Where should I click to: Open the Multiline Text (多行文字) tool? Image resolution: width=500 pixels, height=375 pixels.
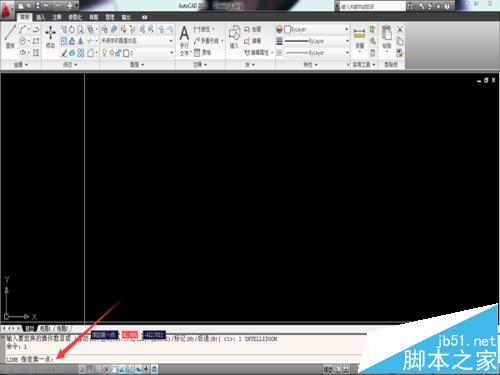(184, 41)
